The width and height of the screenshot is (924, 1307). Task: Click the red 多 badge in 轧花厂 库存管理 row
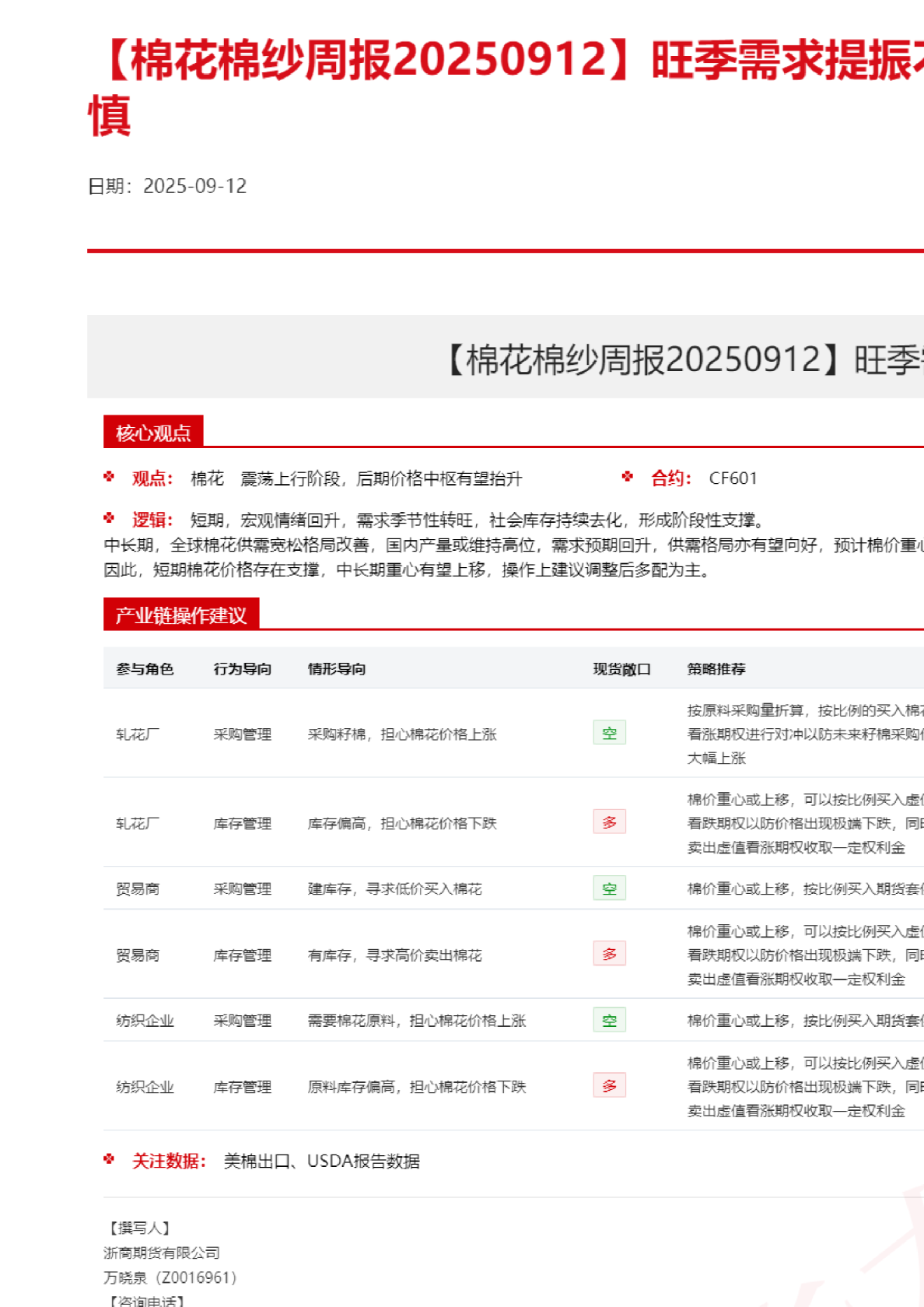click(609, 822)
